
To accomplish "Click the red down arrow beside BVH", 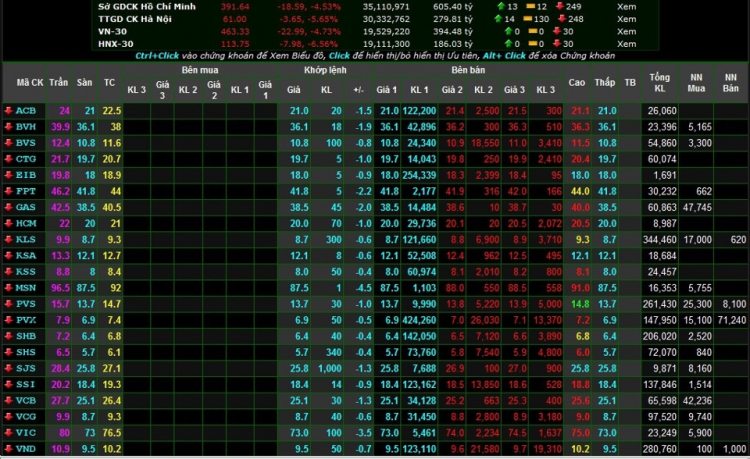I will (x=9, y=127).
